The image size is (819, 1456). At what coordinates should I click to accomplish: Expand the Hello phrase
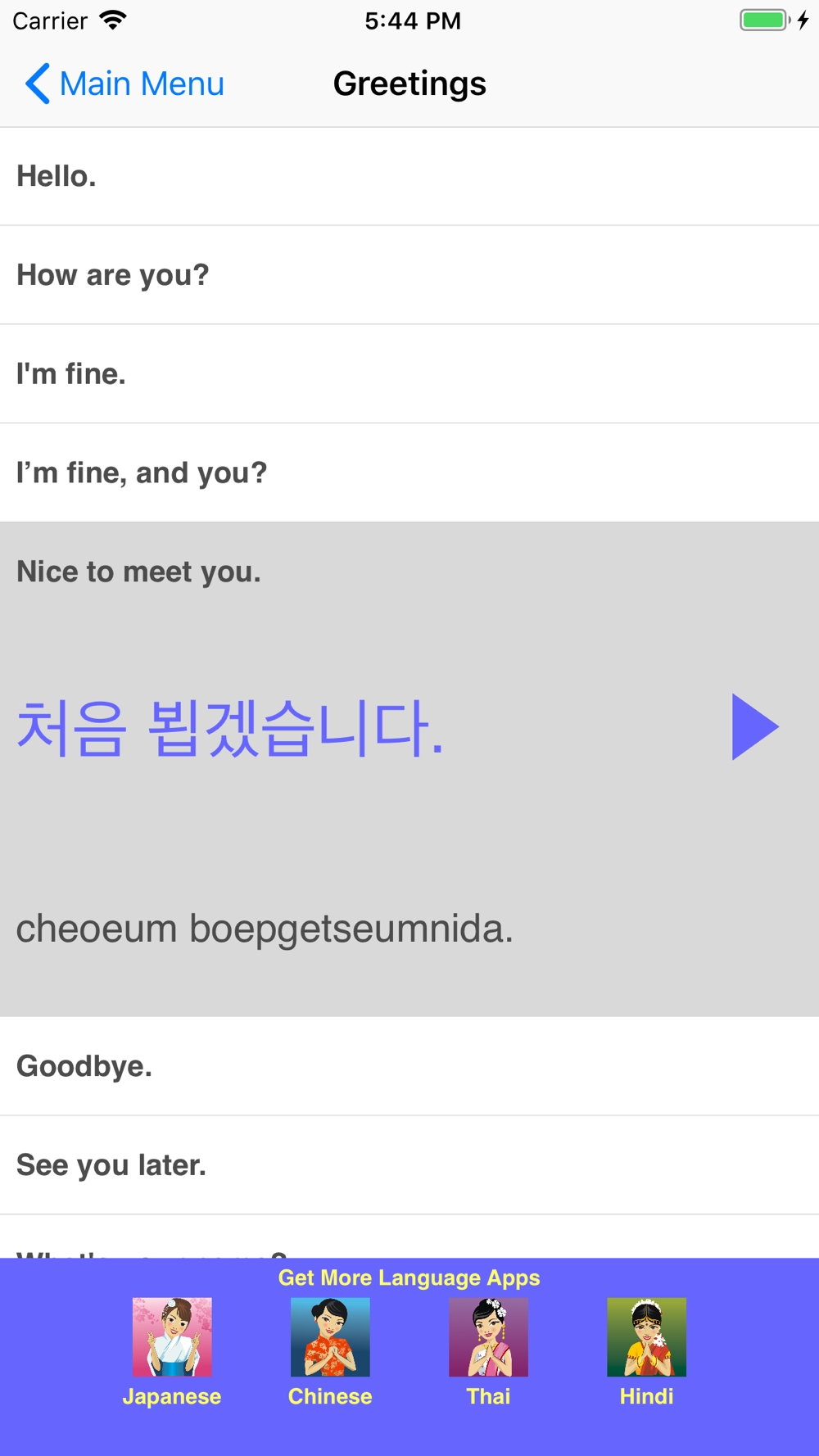click(409, 176)
